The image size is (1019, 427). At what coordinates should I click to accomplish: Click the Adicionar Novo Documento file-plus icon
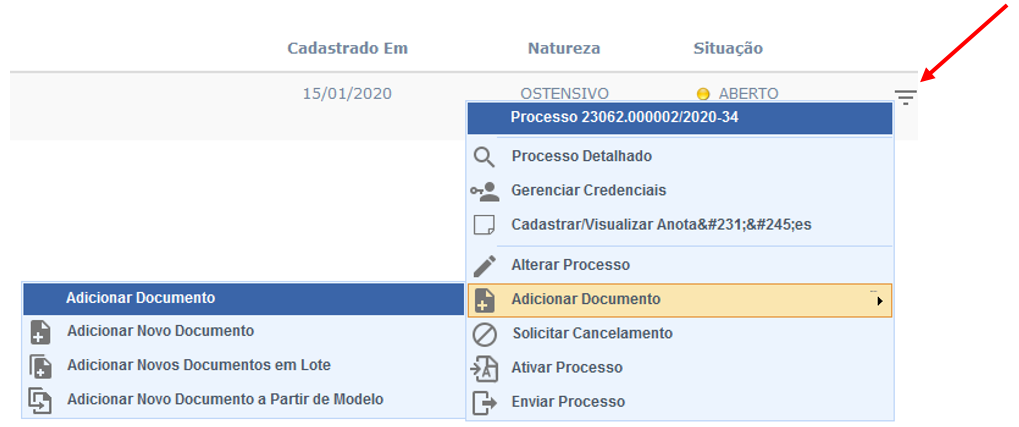40,331
